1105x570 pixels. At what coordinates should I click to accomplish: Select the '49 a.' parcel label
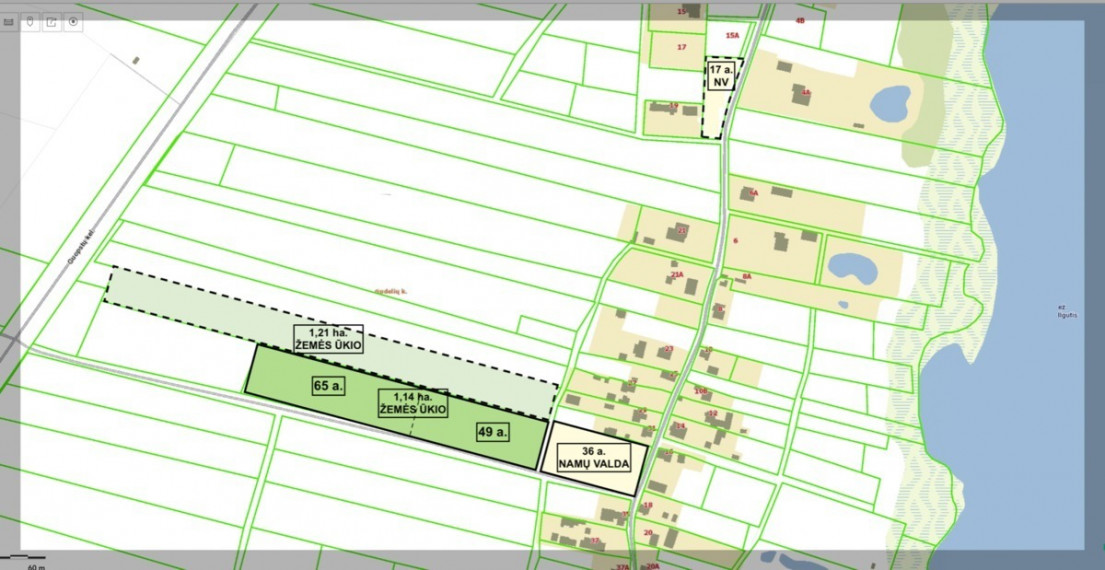tap(493, 433)
